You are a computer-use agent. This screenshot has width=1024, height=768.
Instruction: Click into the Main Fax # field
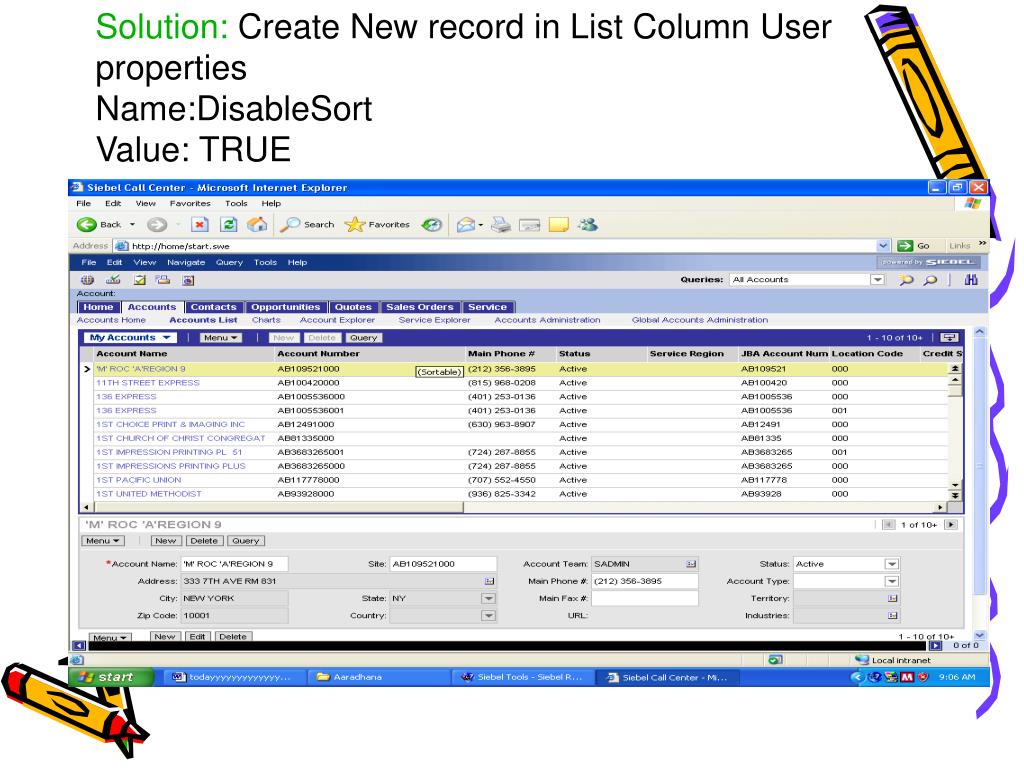coord(645,598)
